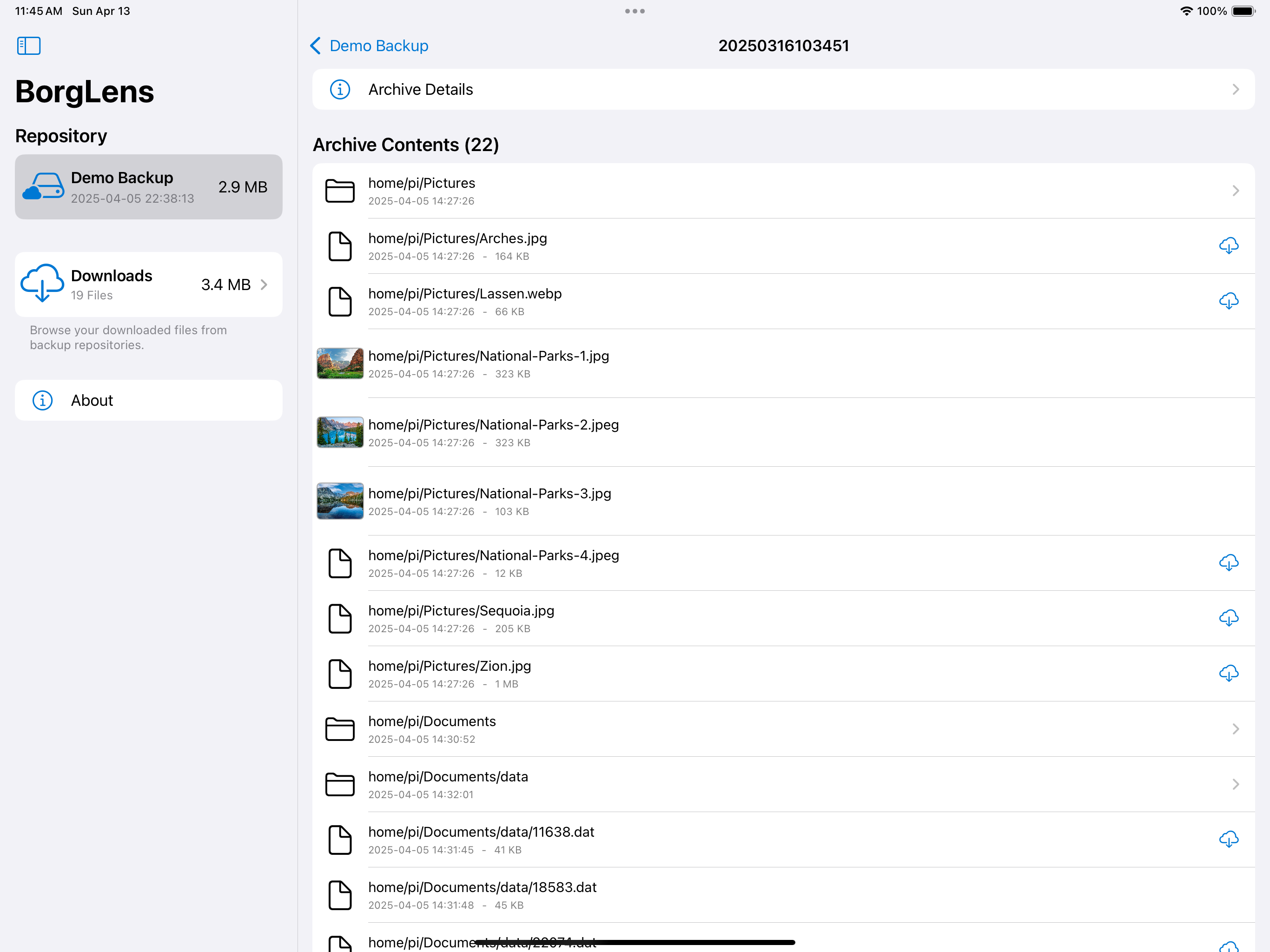Click the Downloads cloud arrow icon
The height and width of the screenshot is (952, 1270).
coord(42,283)
